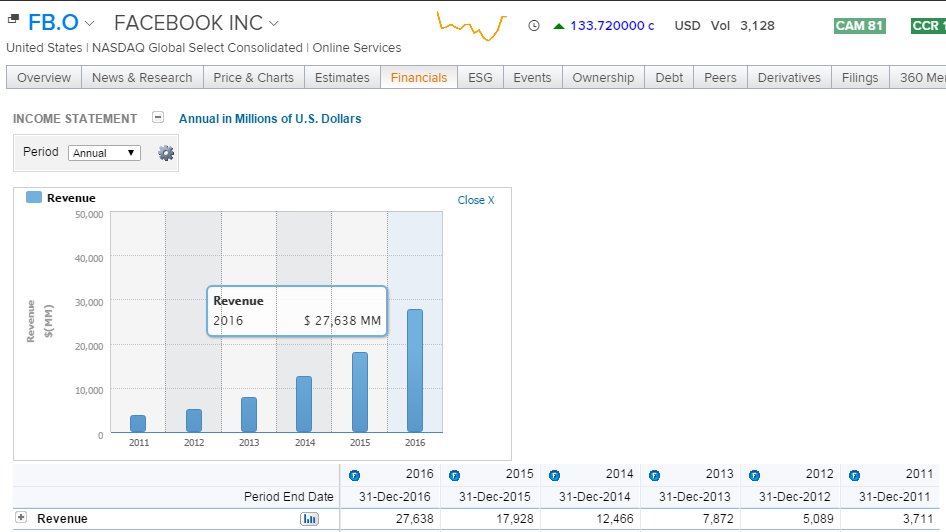Go to the Debt tab

[x=669, y=78]
